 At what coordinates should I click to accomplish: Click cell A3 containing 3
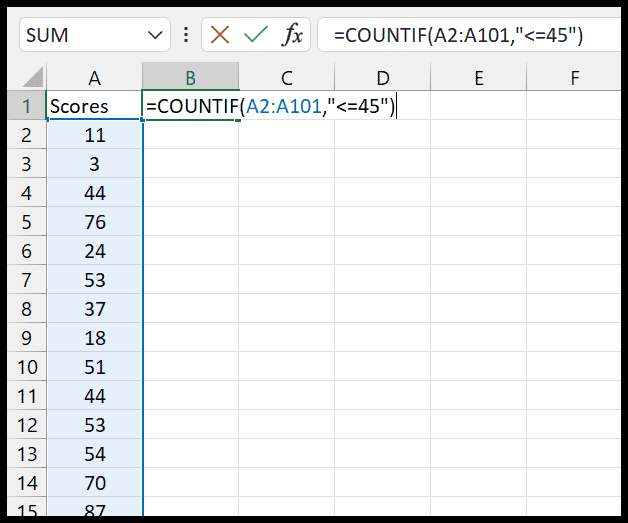(95, 164)
